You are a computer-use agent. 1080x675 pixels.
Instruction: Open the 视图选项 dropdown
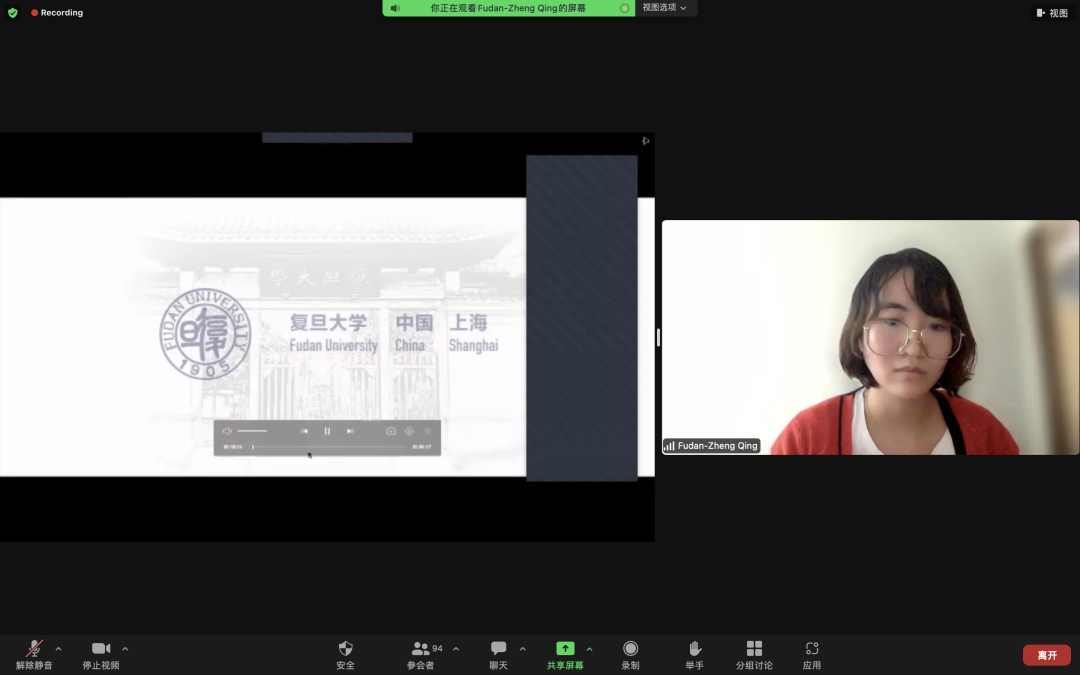pos(665,8)
